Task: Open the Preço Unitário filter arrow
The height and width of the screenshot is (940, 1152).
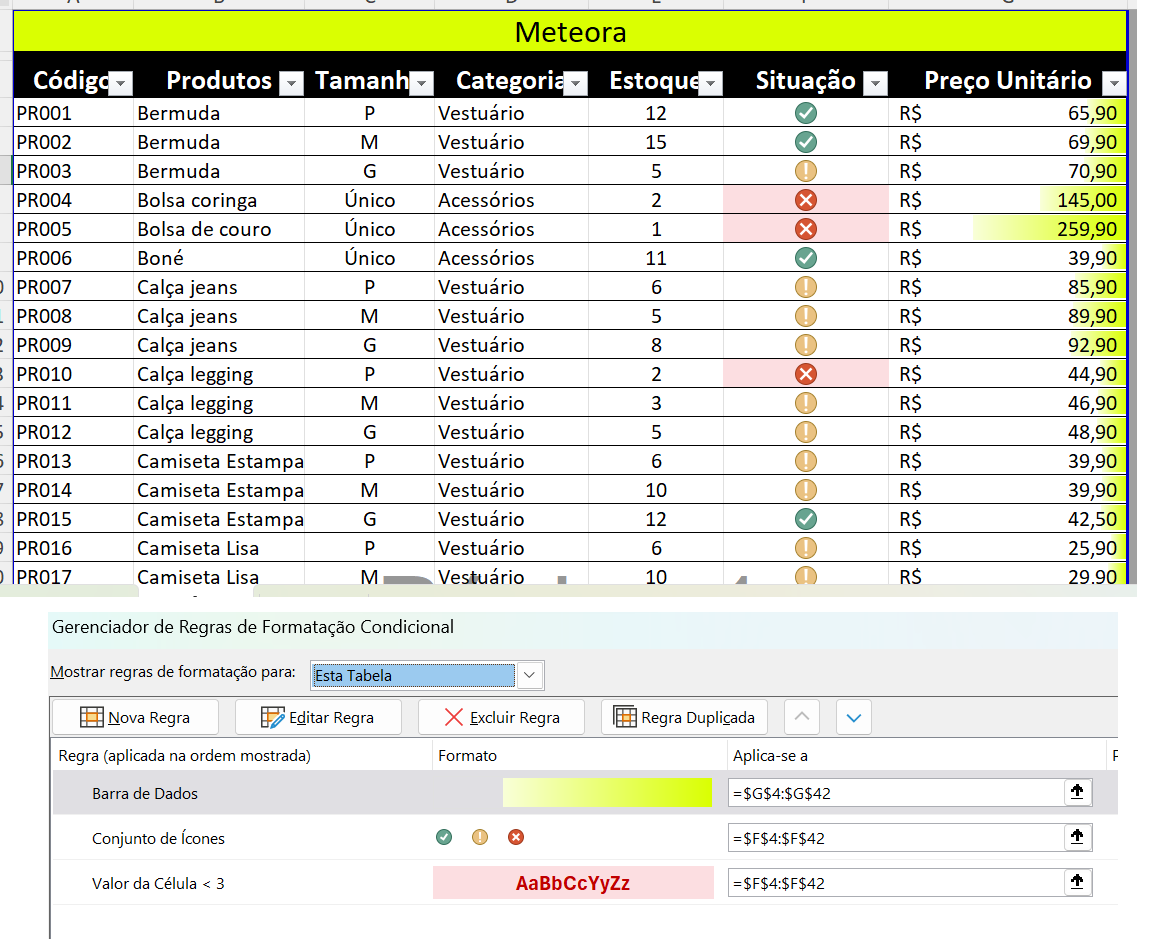Action: click(1113, 83)
